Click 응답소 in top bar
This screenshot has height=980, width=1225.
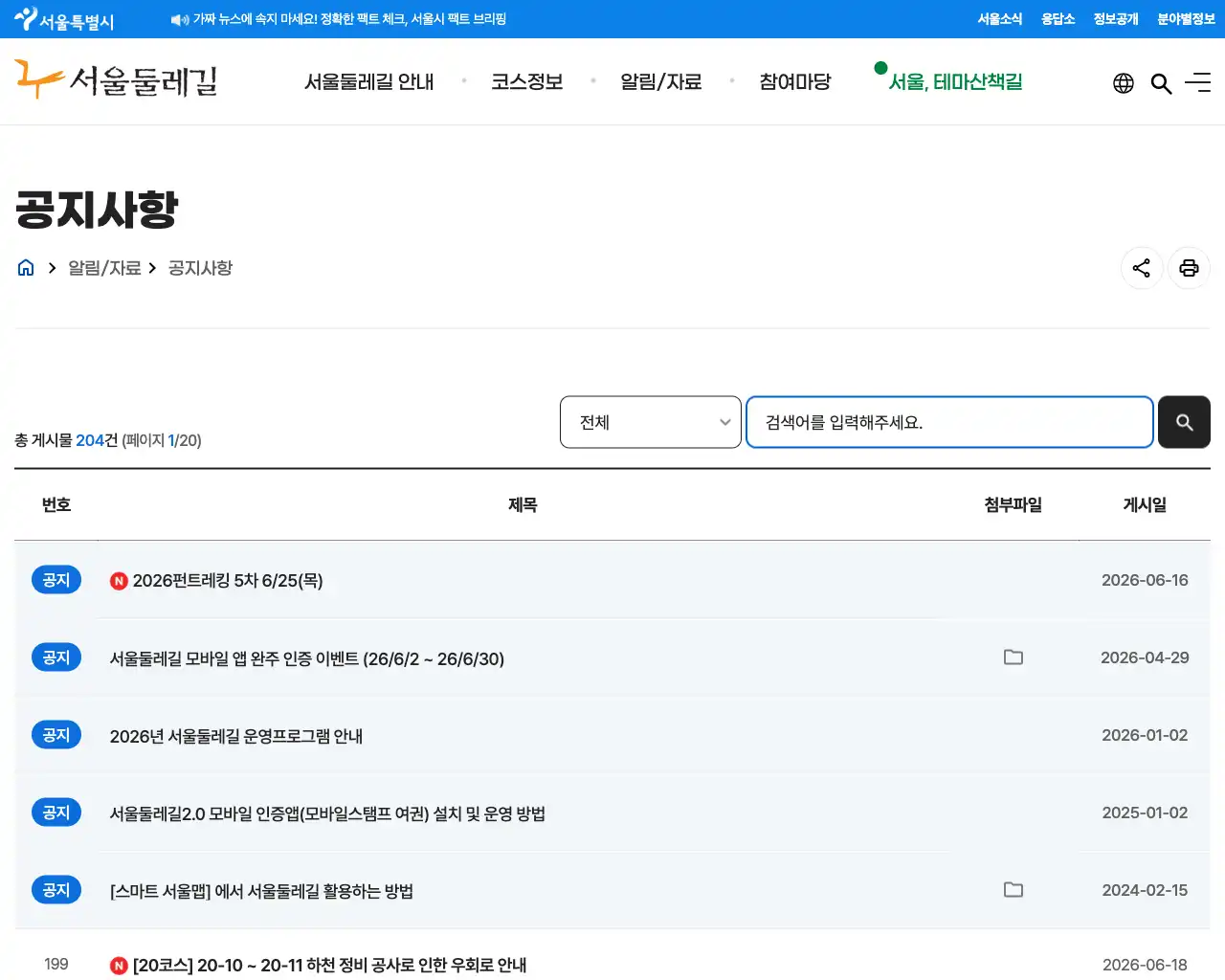tap(1058, 19)
